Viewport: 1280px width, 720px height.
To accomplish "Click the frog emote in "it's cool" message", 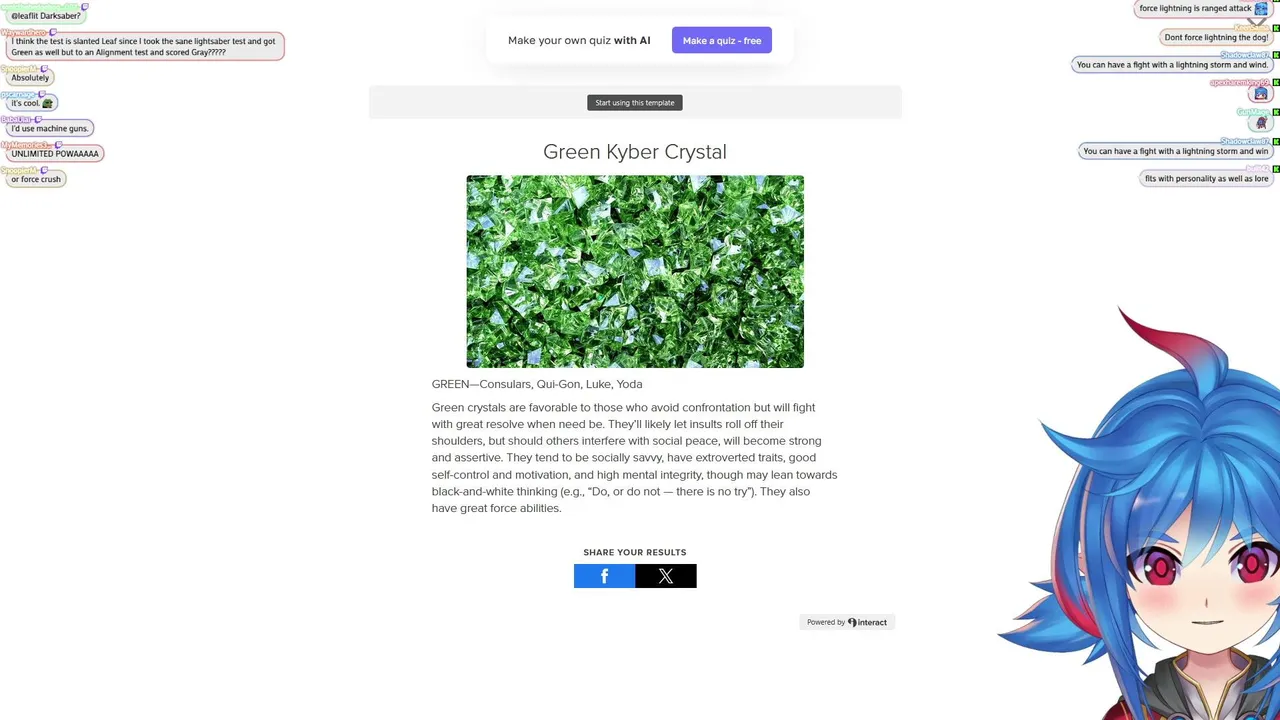I will click(47, 103).
